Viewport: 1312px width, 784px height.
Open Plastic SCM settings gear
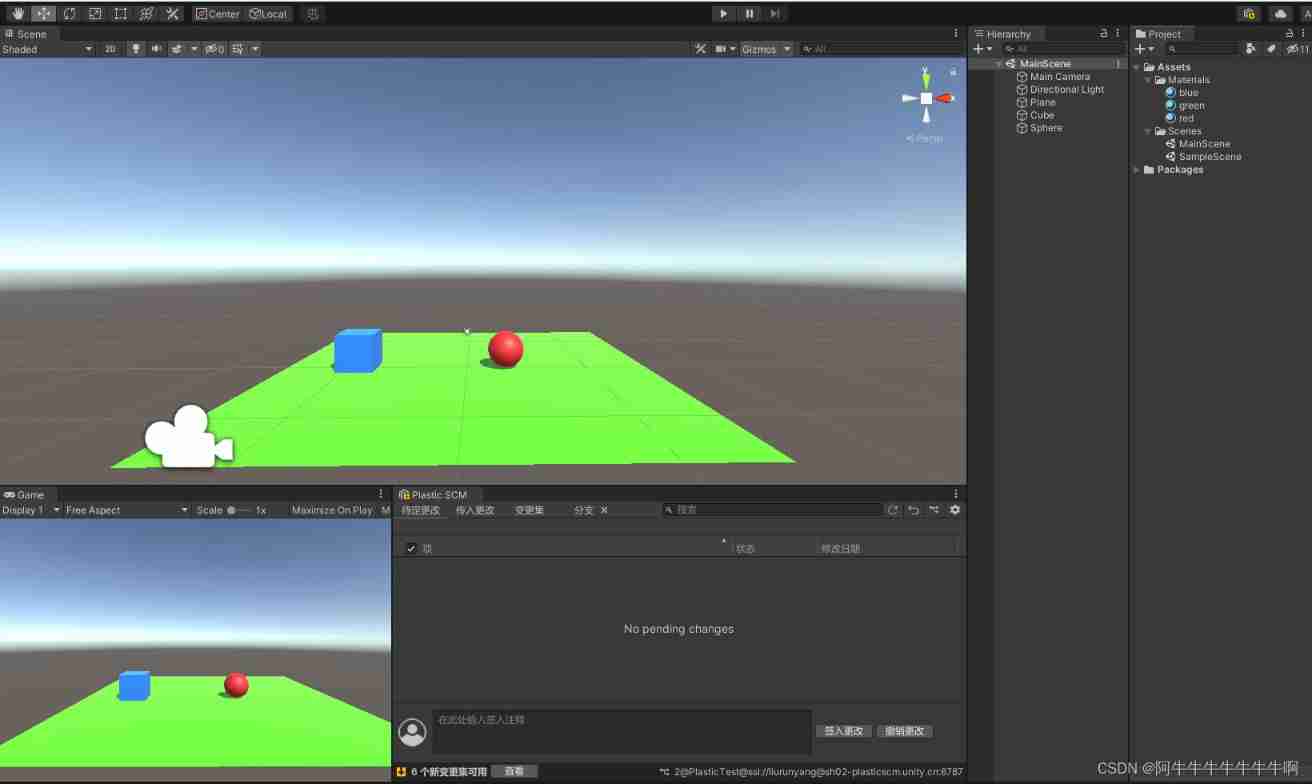click(955, 510)
